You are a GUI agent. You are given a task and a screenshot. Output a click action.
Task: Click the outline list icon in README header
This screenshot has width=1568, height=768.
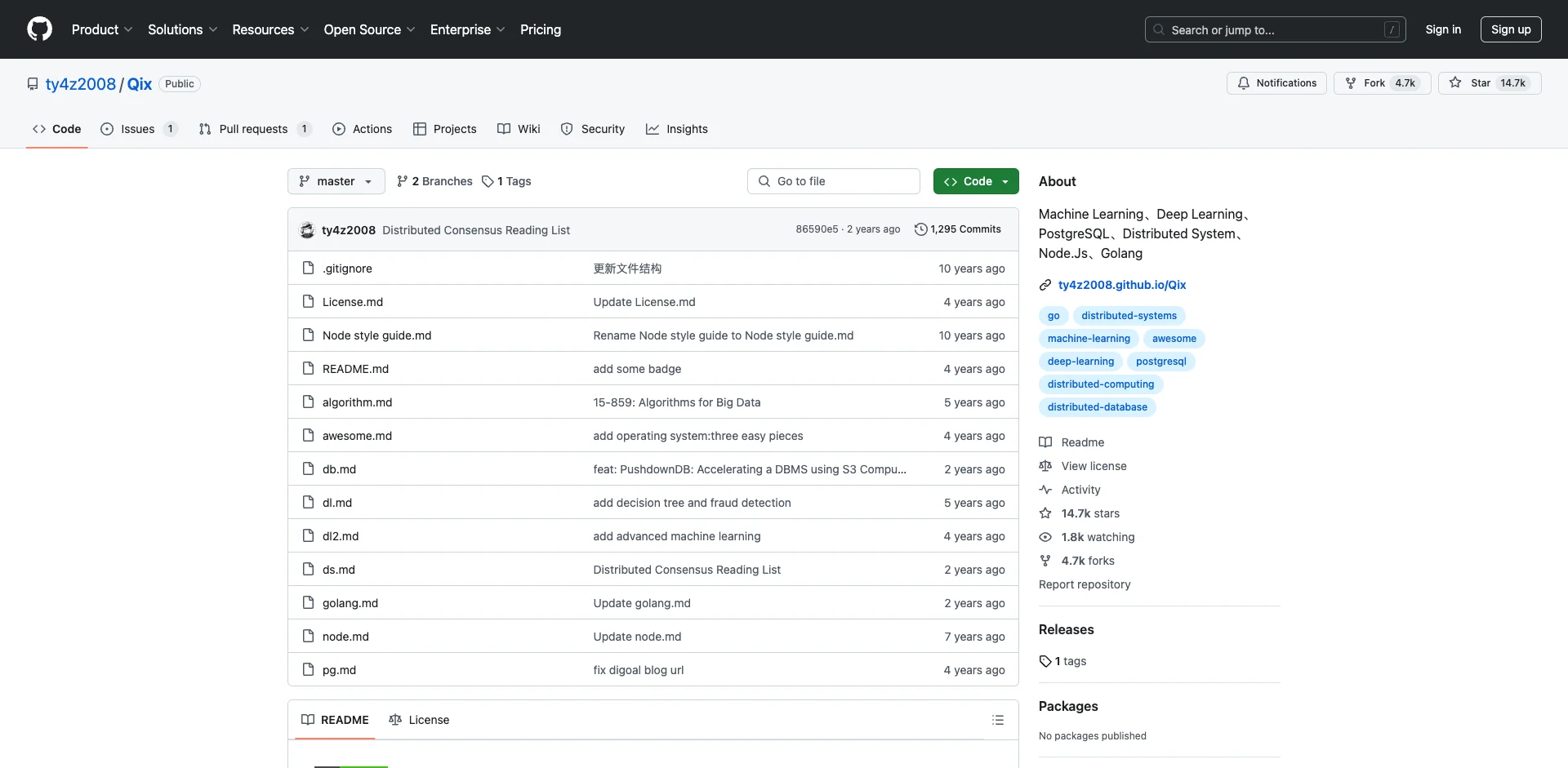(x=998, y=720)
